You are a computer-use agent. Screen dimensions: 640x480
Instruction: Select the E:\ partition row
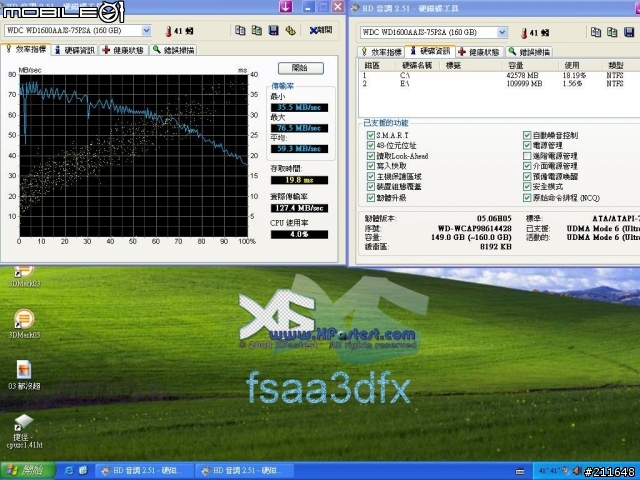tap(499, 84)
